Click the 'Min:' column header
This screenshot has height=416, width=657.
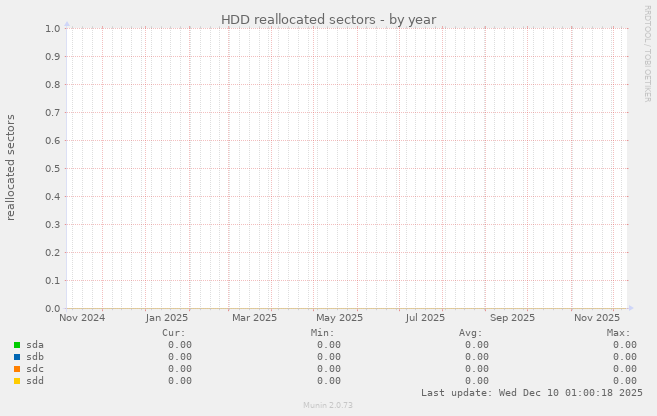pyautogui.click(x=322, y=333)
